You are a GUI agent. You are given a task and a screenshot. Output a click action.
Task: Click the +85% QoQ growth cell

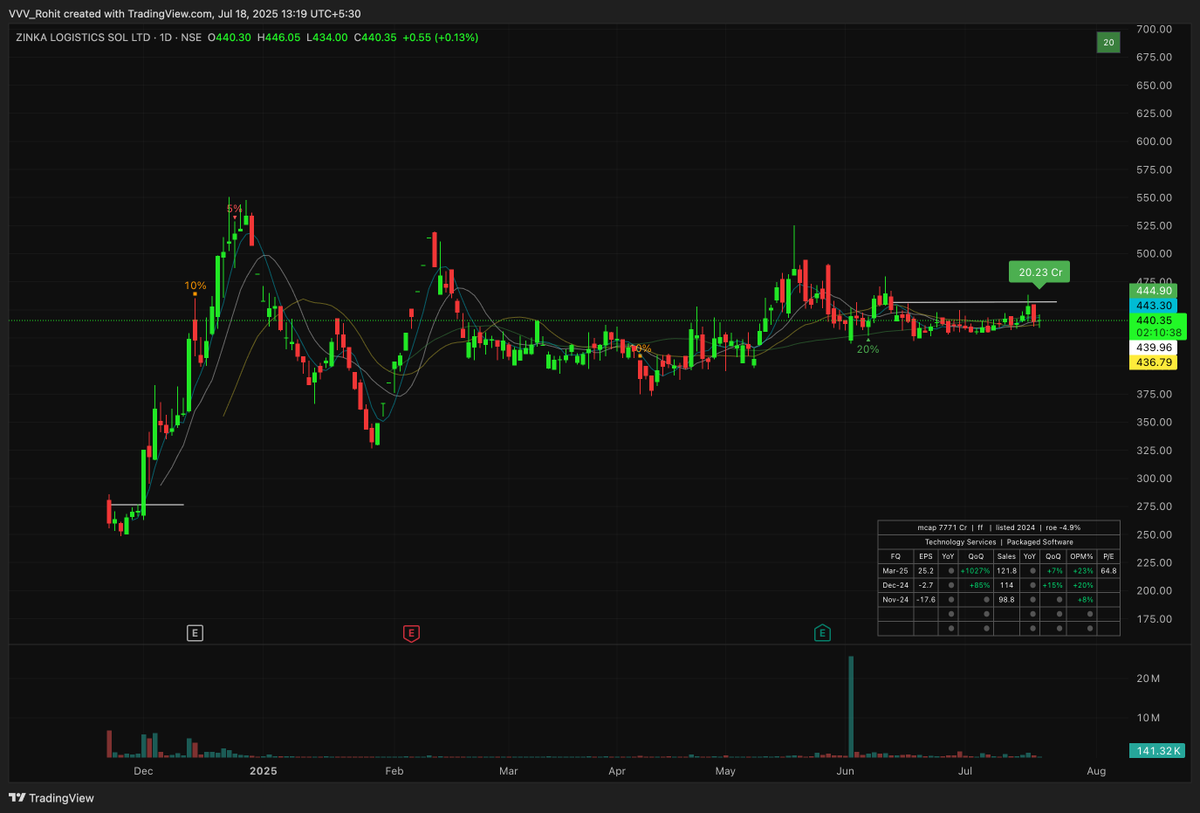(976, 585)
